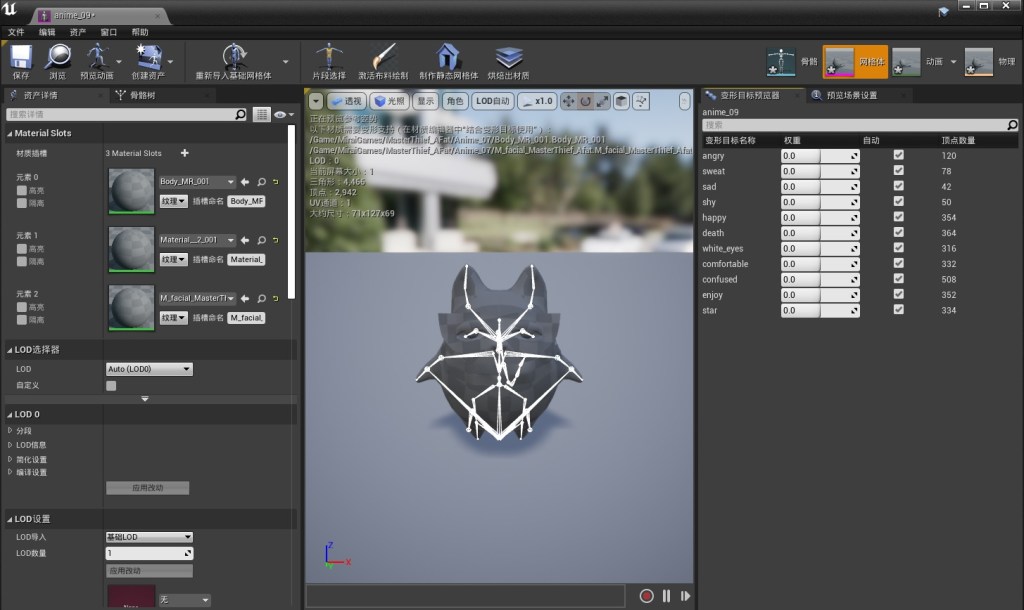1024x610 pixels.
Task: Open the Body_MR_001 material dropdown
Action: pos(197,182)
